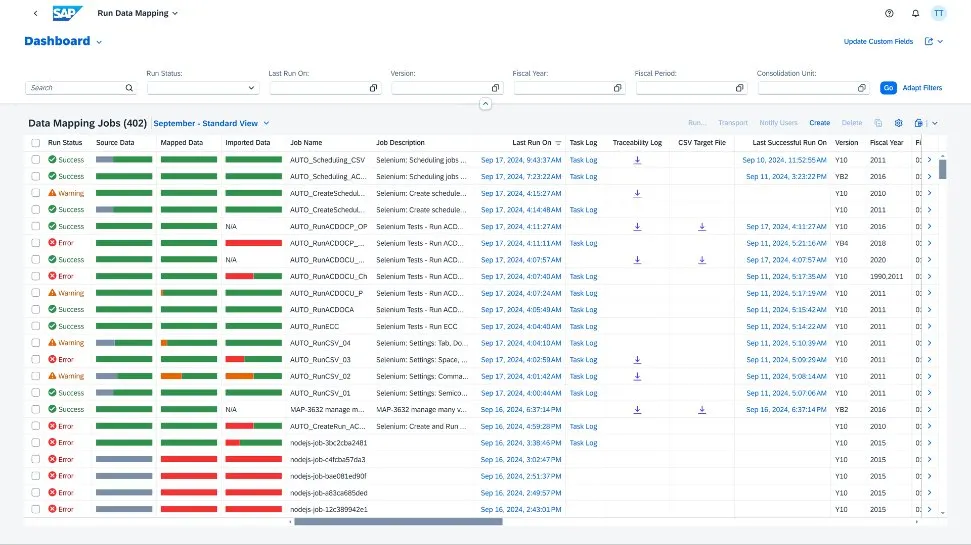Viewport: 971px width, 545px height.
Task: Open the help question mark icon
Action: click(x=889, y=14)
